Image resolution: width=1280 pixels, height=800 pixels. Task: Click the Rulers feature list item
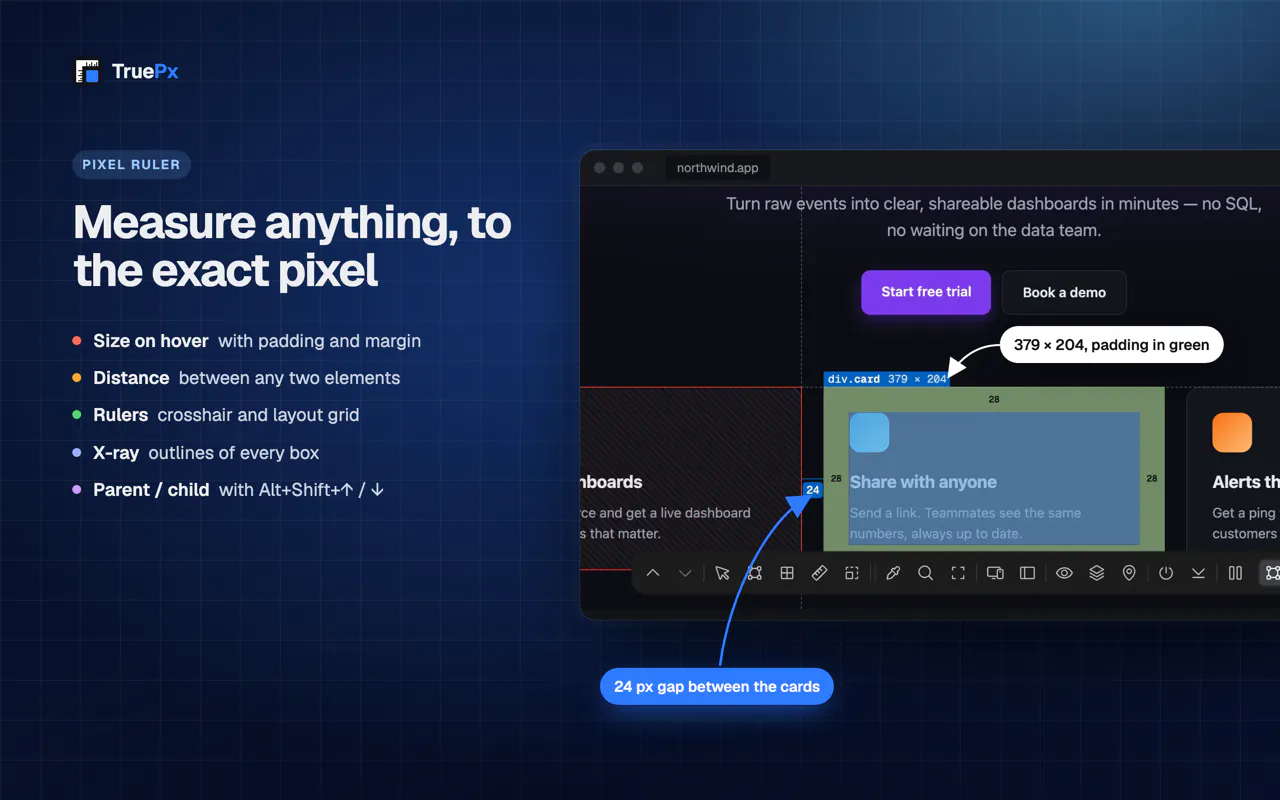pos(216,415)
